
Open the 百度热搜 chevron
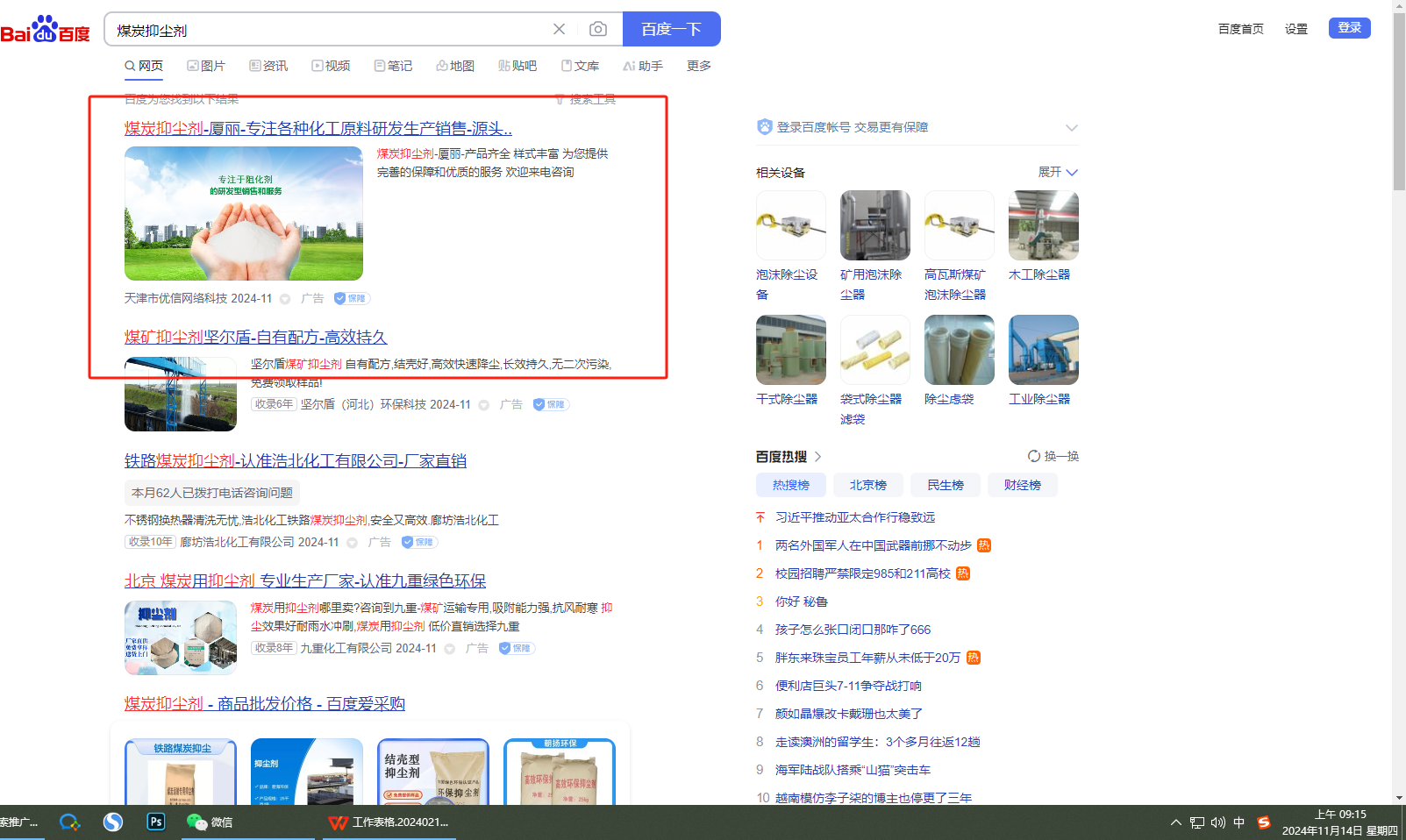pyautogui.click(x=817, y=457)
